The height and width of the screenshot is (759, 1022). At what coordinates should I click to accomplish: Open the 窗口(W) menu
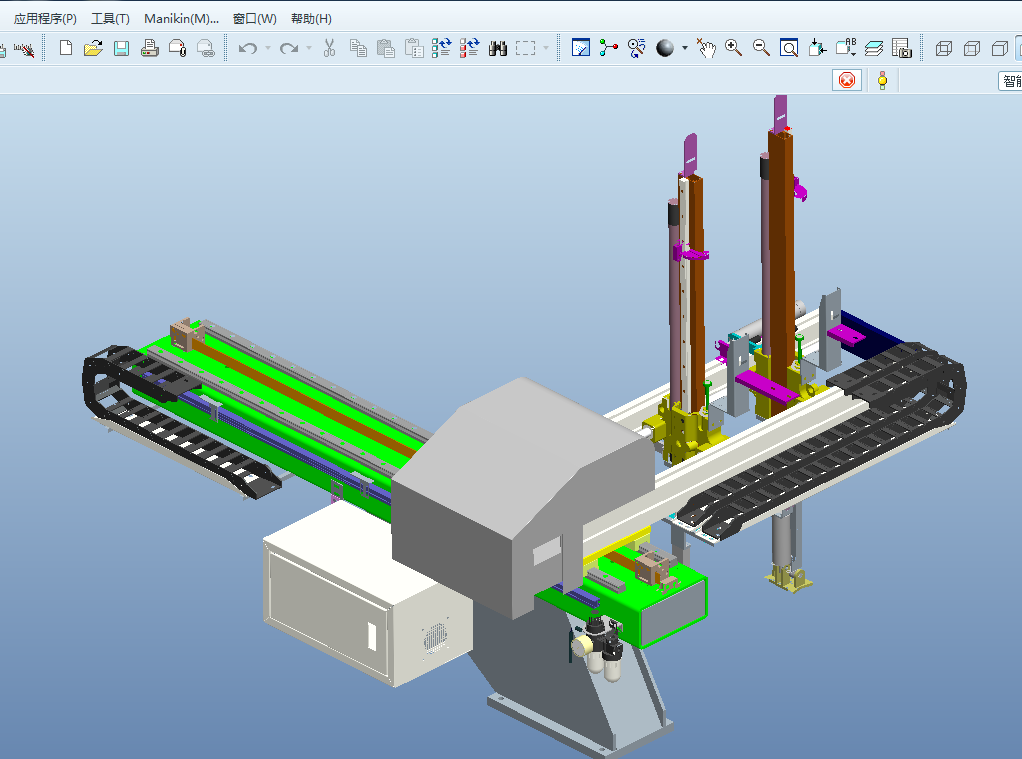tap(255, 19)
